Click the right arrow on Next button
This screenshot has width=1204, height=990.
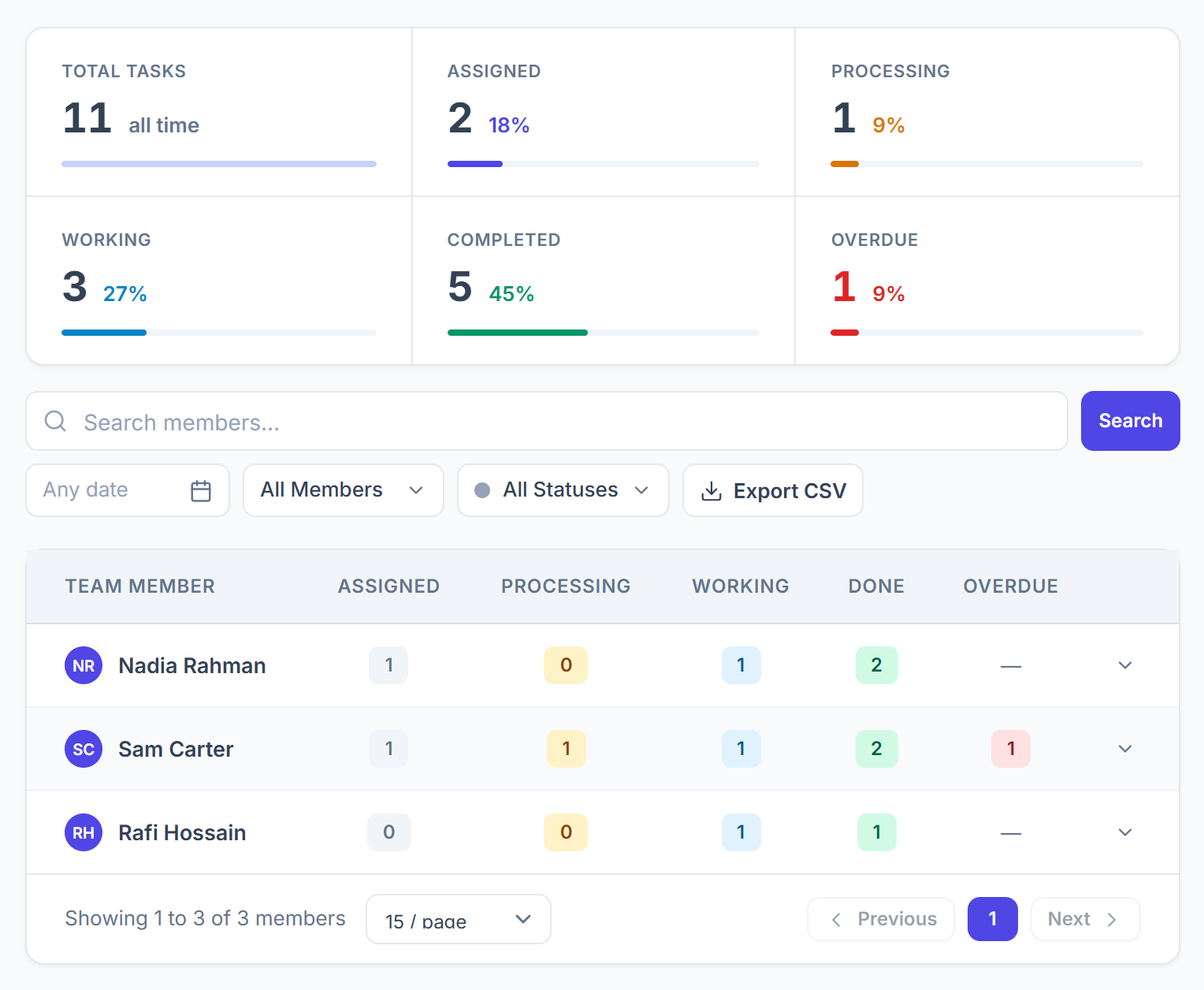tap(1112, 919)
